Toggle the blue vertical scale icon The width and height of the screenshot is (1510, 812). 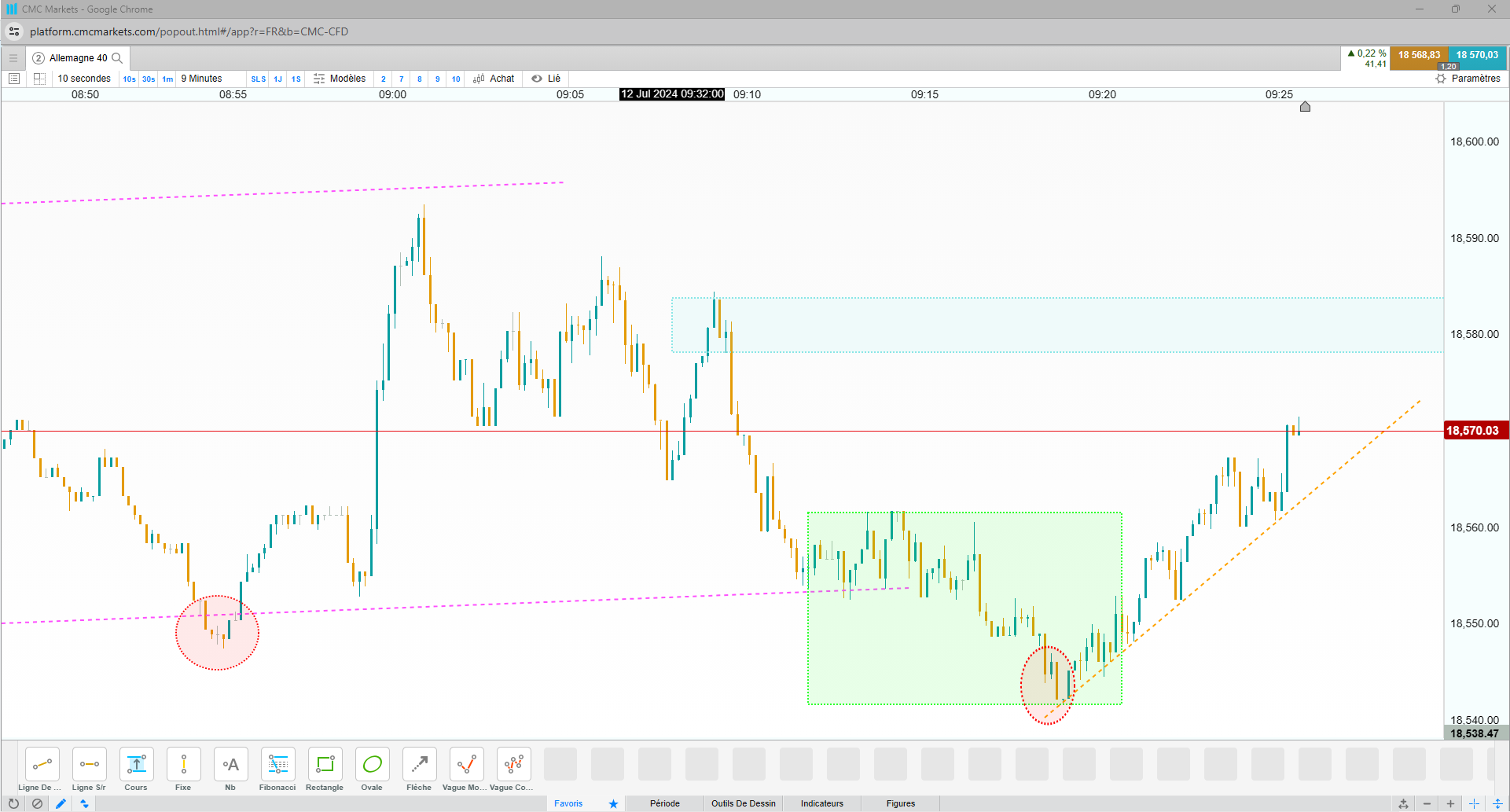(1497, 803)
